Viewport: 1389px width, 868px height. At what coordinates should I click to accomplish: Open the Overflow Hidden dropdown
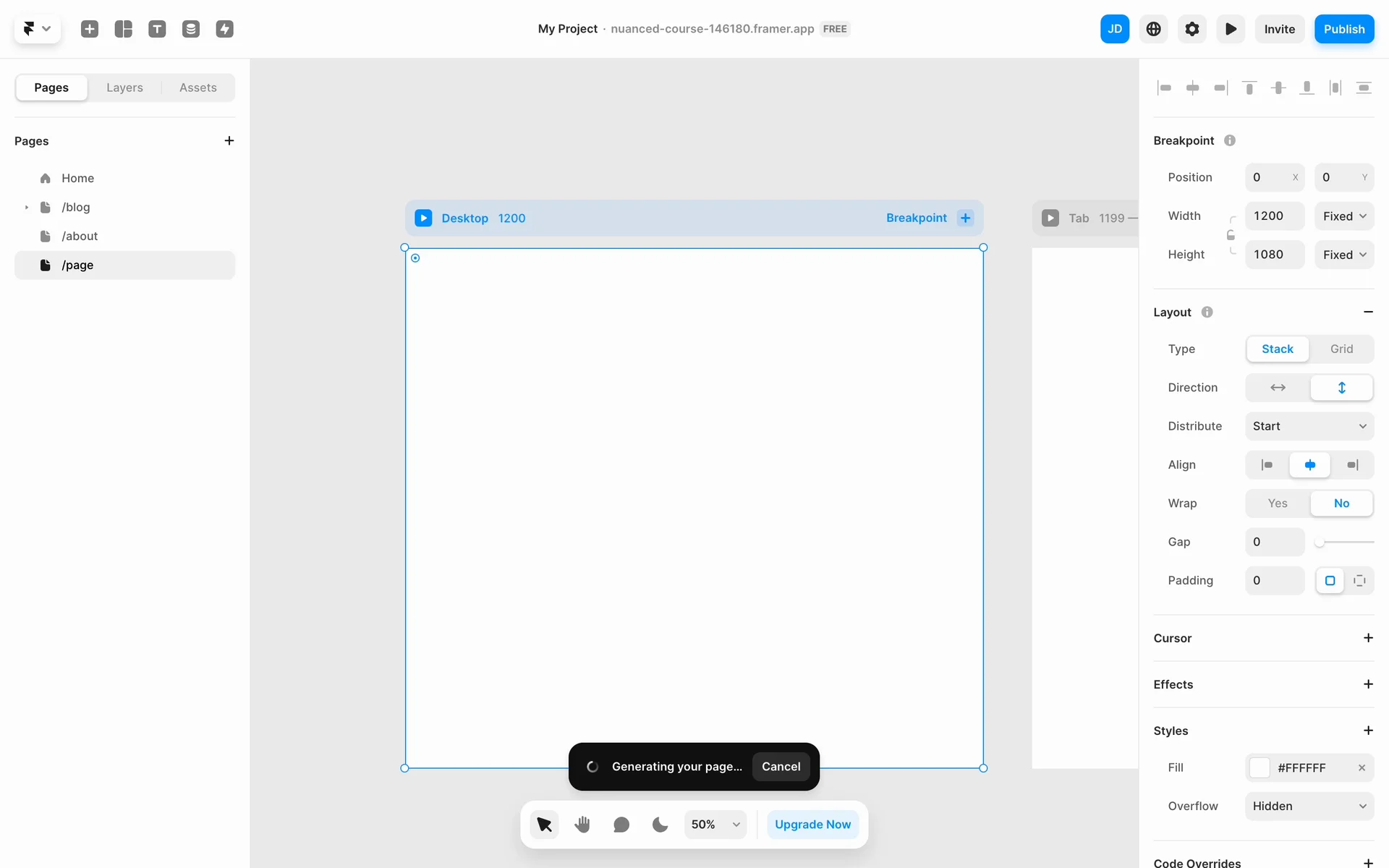click(x=1309, y=806)
